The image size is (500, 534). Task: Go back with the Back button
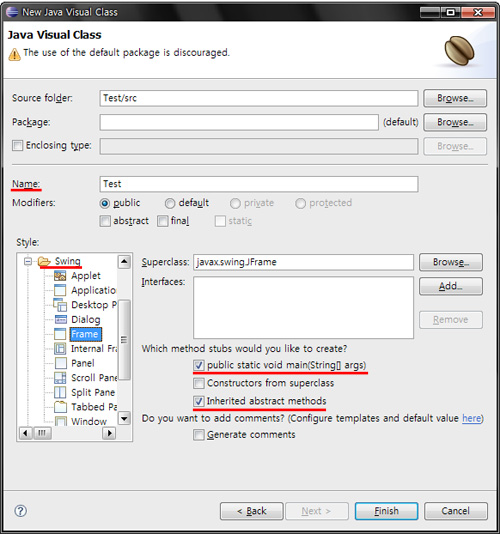pyautogui.click(x=251, y=511)
